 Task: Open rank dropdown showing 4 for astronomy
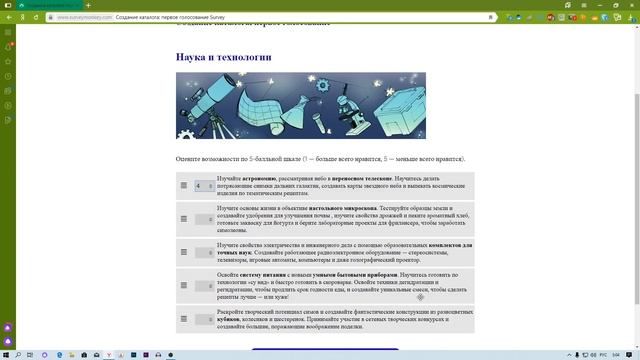[x=204, y=186]
